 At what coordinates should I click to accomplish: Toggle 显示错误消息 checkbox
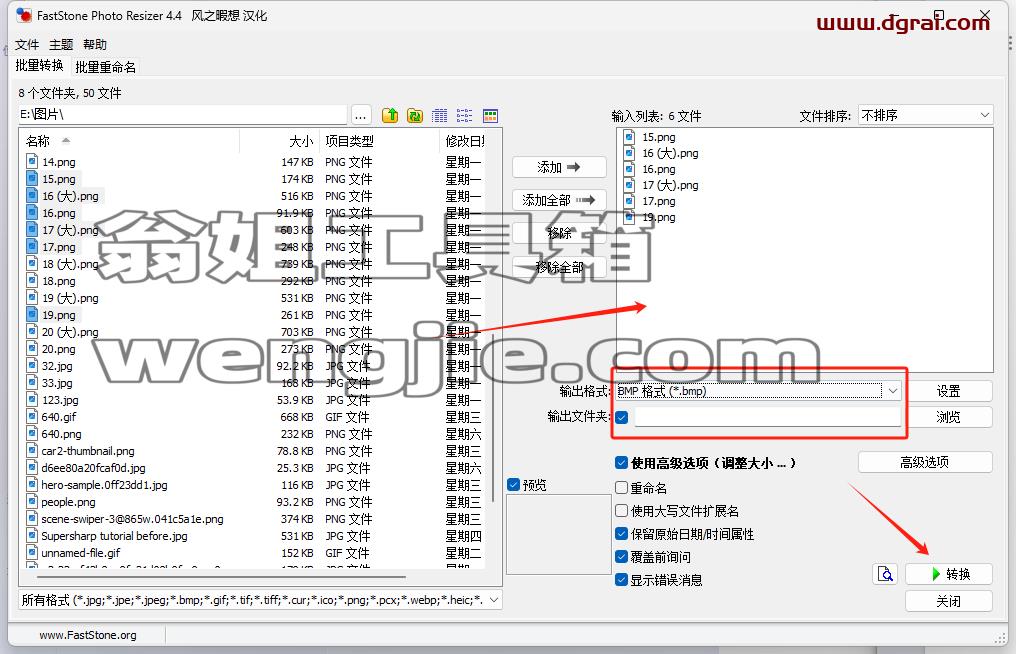pos(621,579)
